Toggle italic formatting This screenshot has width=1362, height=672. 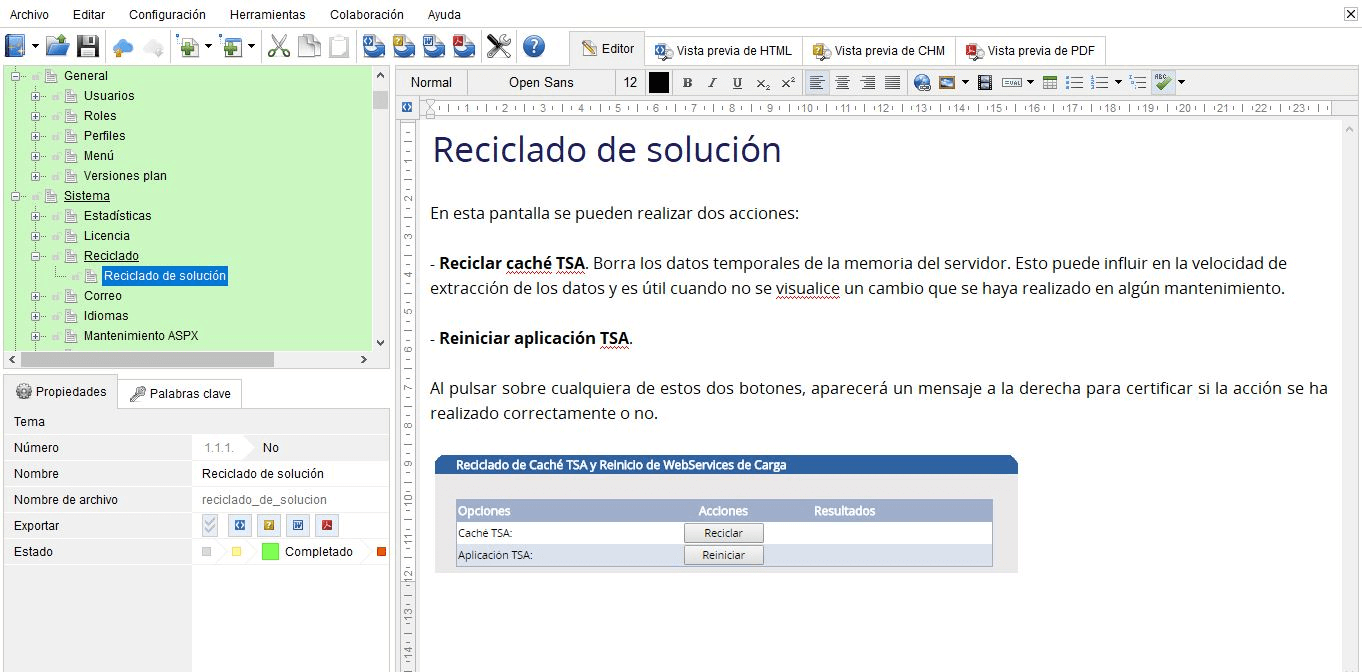712,83
